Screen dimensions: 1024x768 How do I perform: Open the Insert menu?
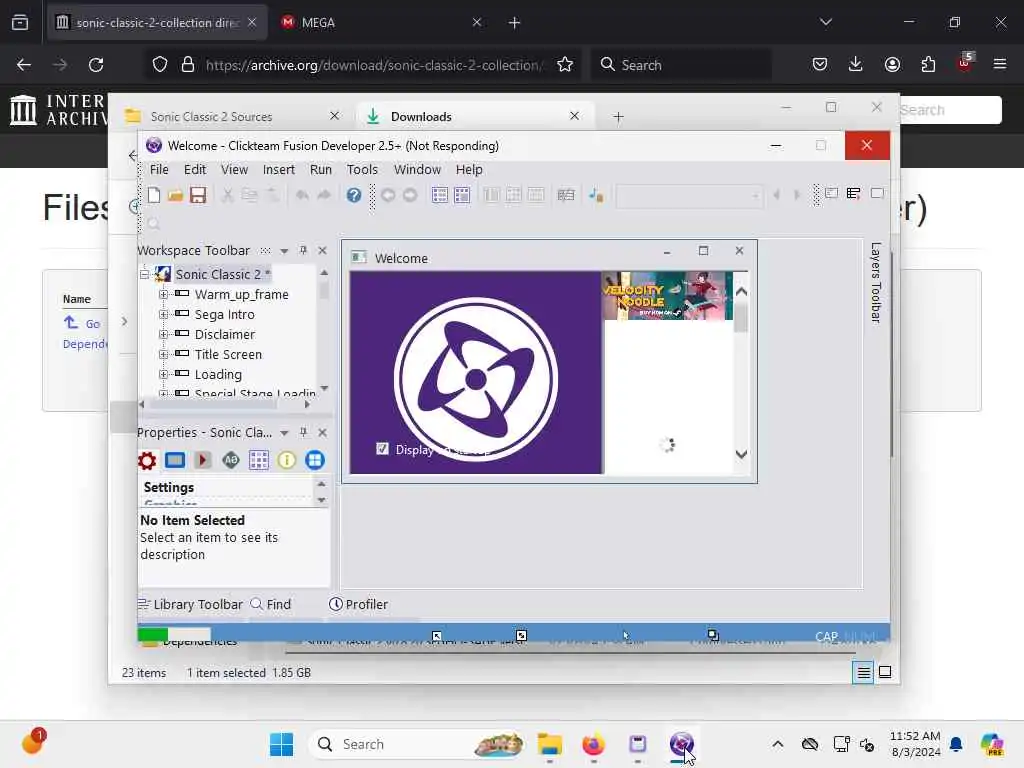pos(279,169)
